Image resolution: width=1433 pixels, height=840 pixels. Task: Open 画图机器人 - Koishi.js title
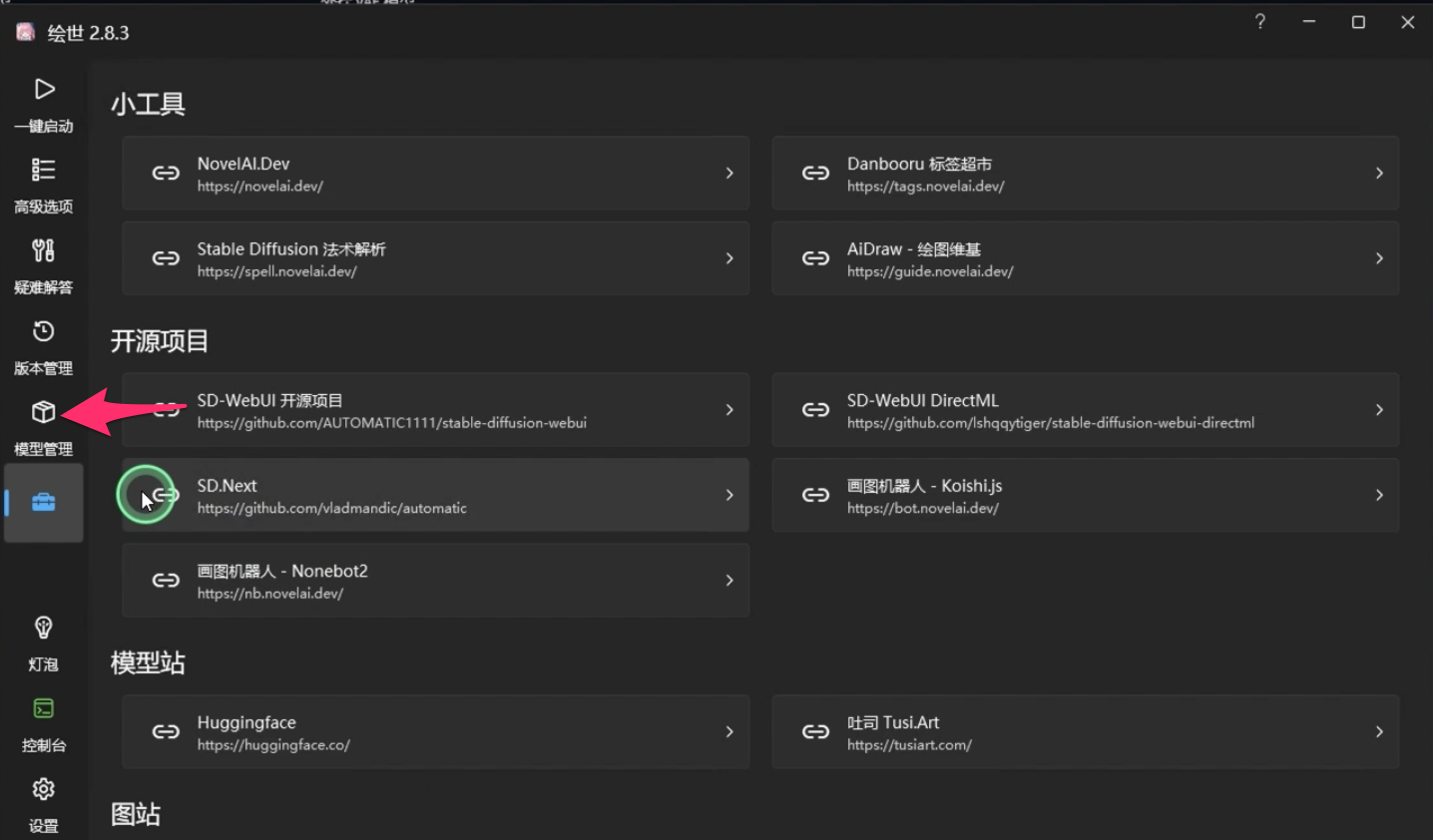point(924,486)
